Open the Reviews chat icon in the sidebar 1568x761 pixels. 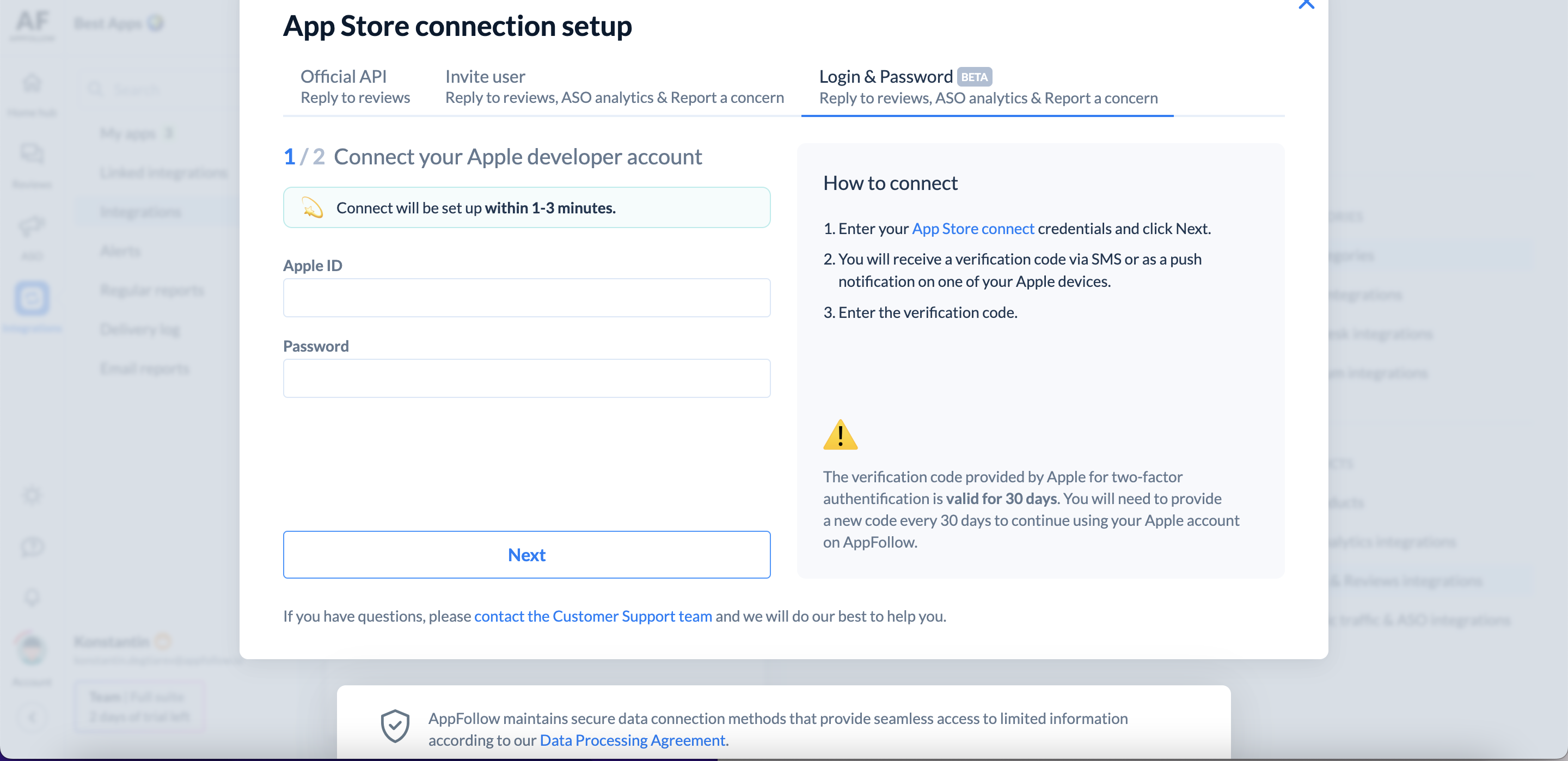coord(32,154)
